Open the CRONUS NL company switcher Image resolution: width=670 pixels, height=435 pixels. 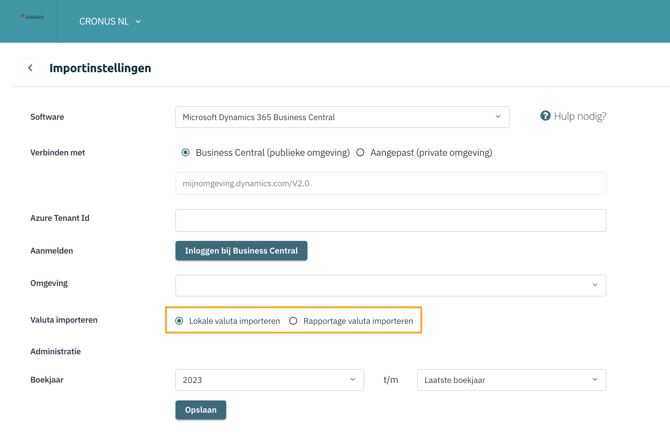pyautogui.click(x=110, y=21)
